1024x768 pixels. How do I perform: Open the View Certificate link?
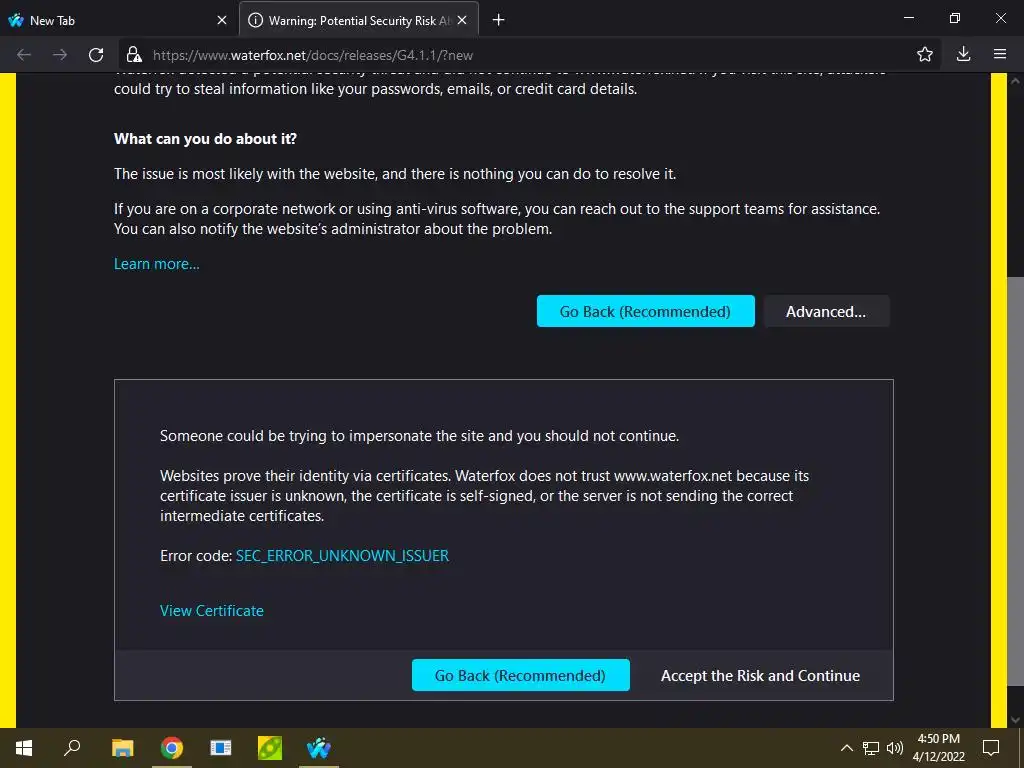click(212, 611)
